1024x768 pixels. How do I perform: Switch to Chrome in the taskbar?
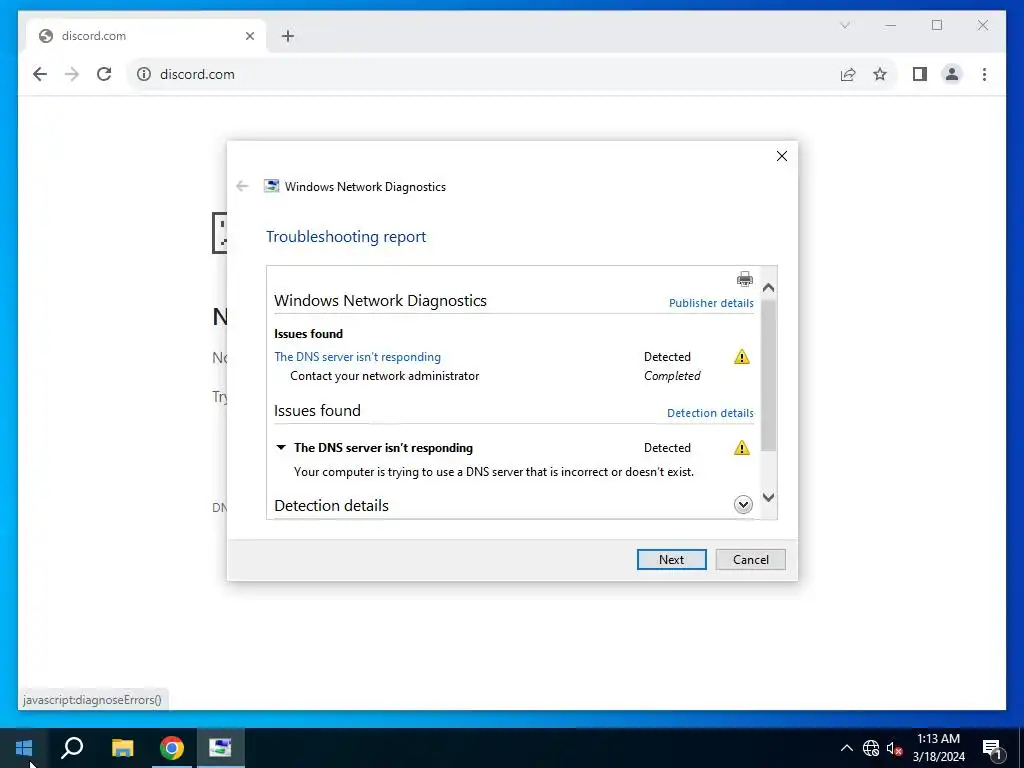tap(172, 748)
